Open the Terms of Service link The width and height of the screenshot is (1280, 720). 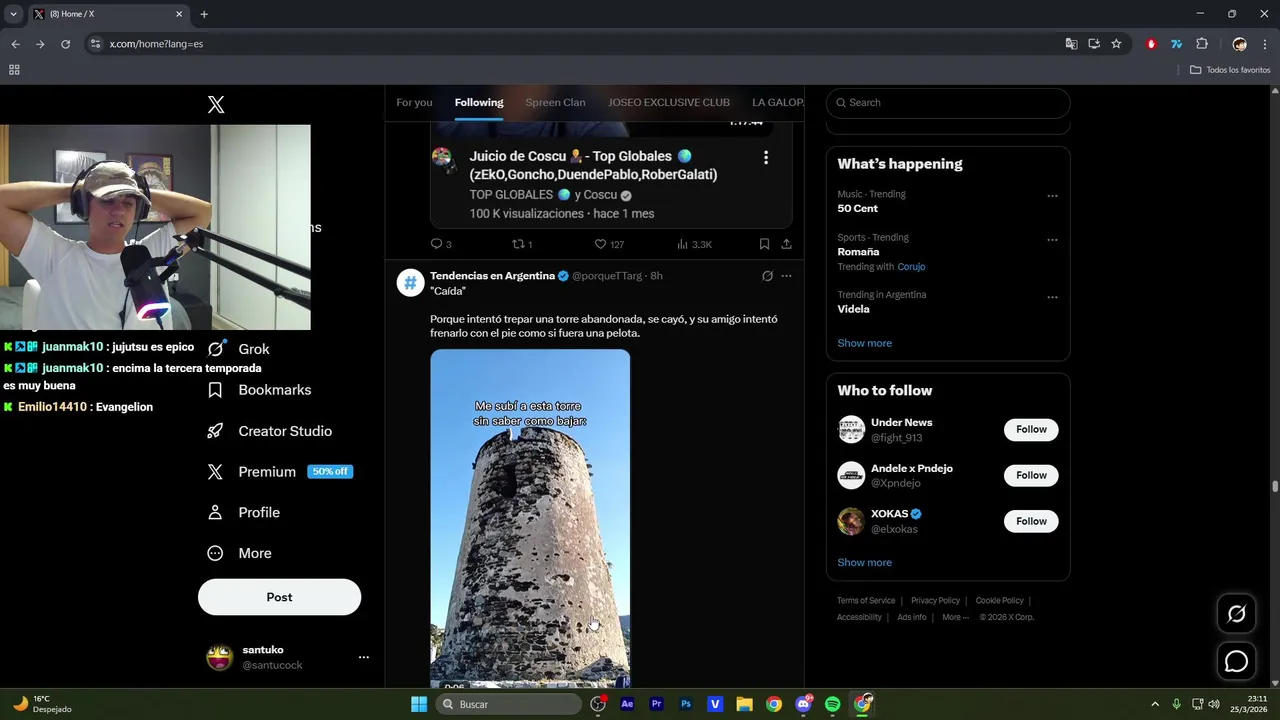point(866,601)
